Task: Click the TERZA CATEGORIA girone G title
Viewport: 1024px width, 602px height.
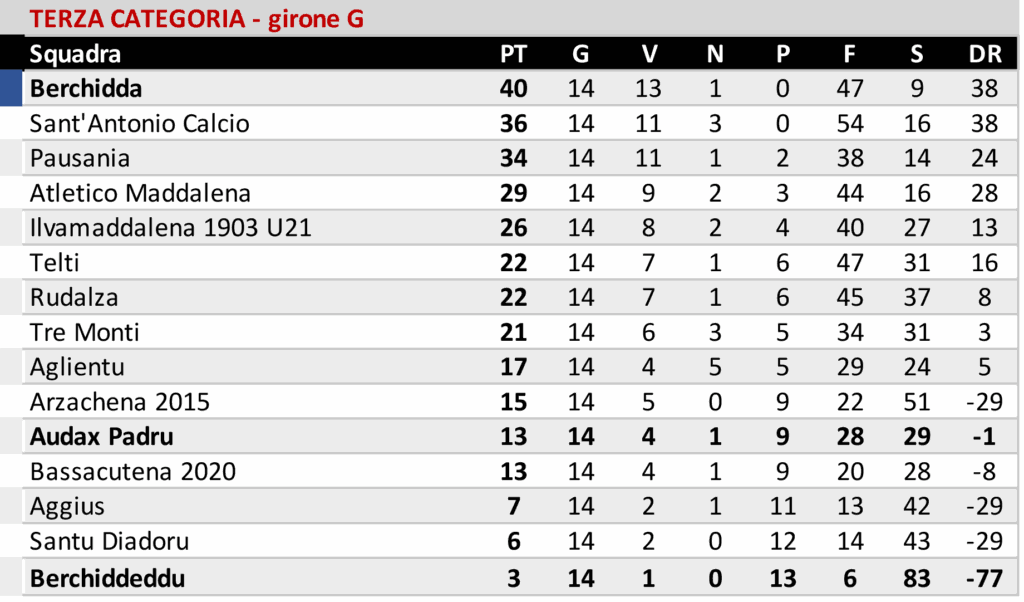Action: (x=196, y=19)
